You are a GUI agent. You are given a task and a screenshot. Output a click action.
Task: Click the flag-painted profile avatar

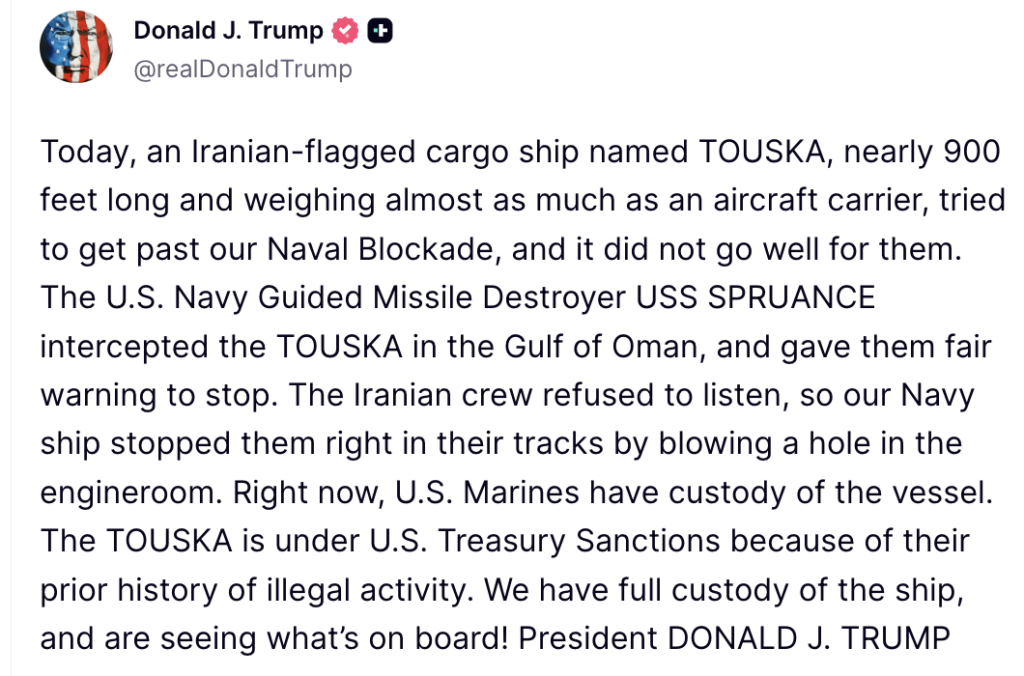pyautogui.click(x=75, y=47)
